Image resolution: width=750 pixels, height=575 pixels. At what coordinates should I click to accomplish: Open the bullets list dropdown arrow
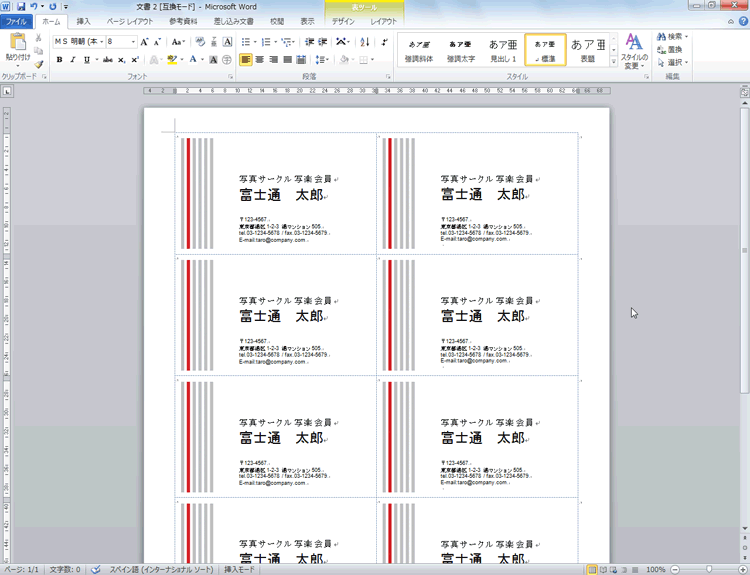(x=255, y=42)
